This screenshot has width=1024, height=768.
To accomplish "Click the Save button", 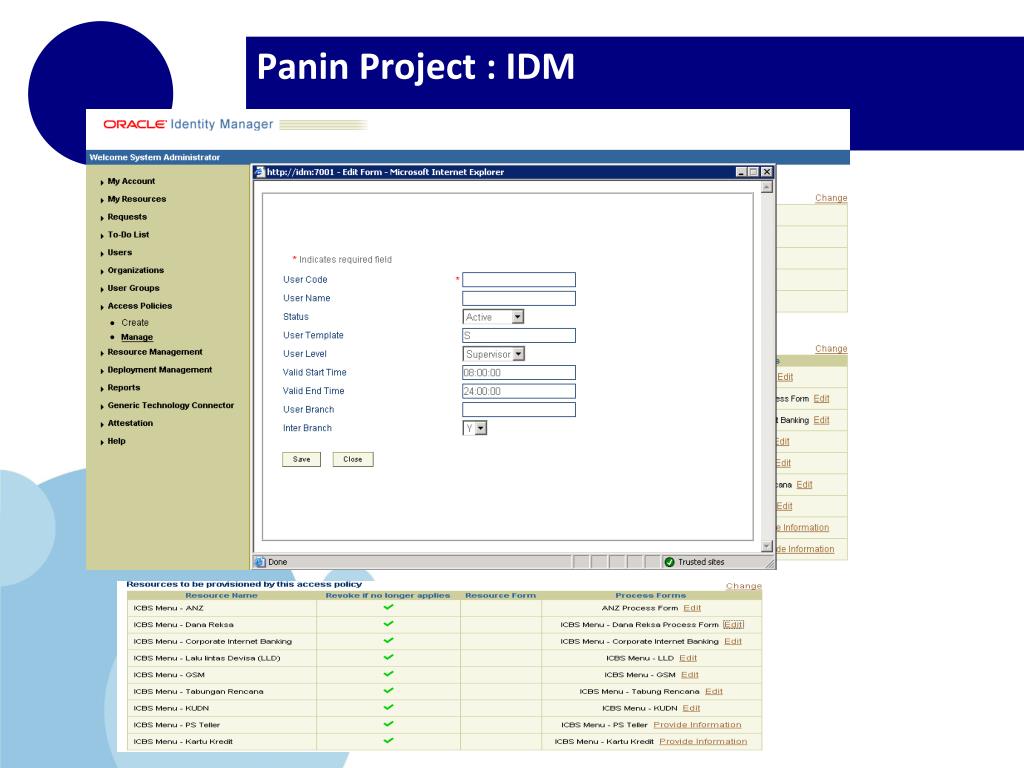I will coord(302,459).
